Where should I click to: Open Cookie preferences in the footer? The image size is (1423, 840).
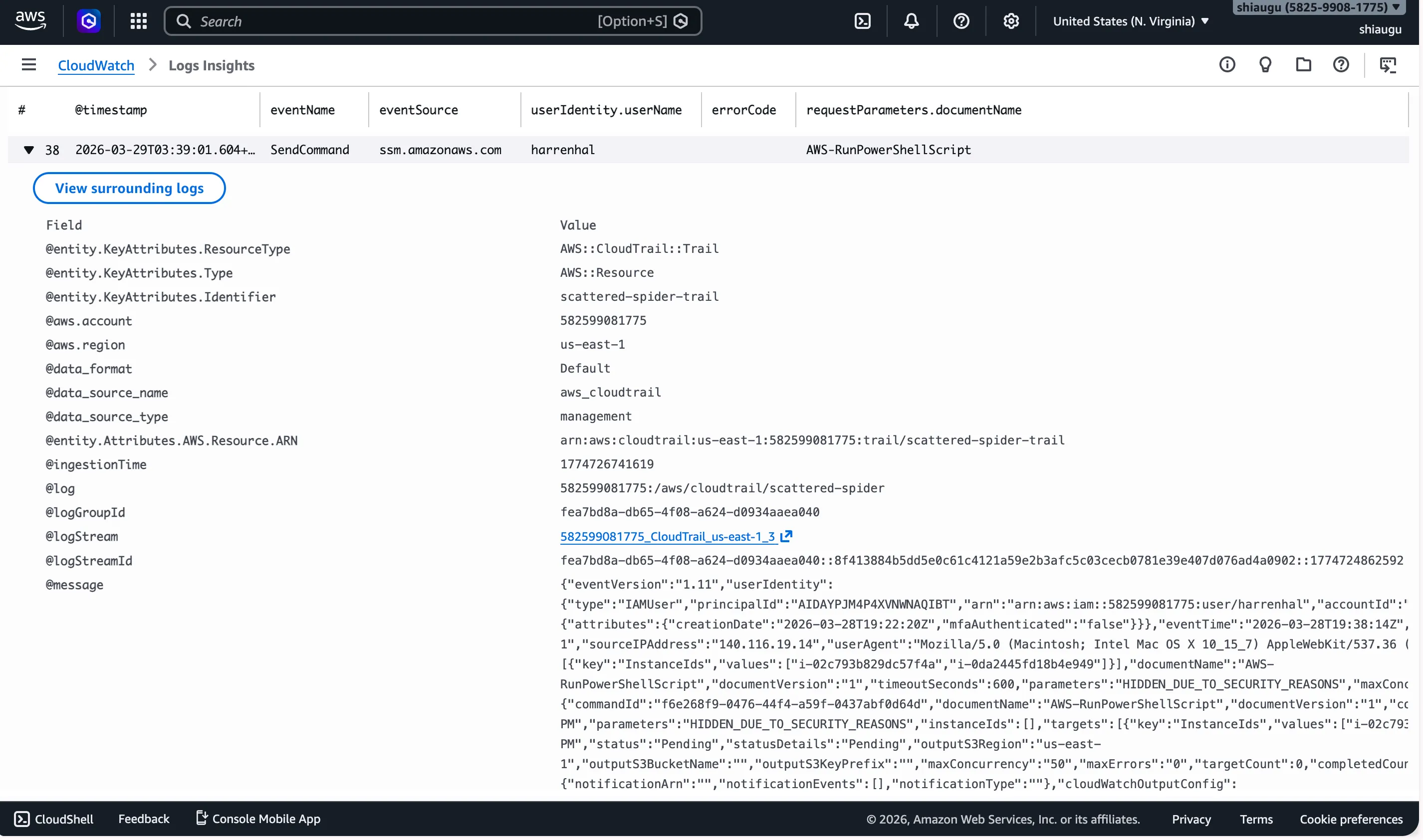1352,820
